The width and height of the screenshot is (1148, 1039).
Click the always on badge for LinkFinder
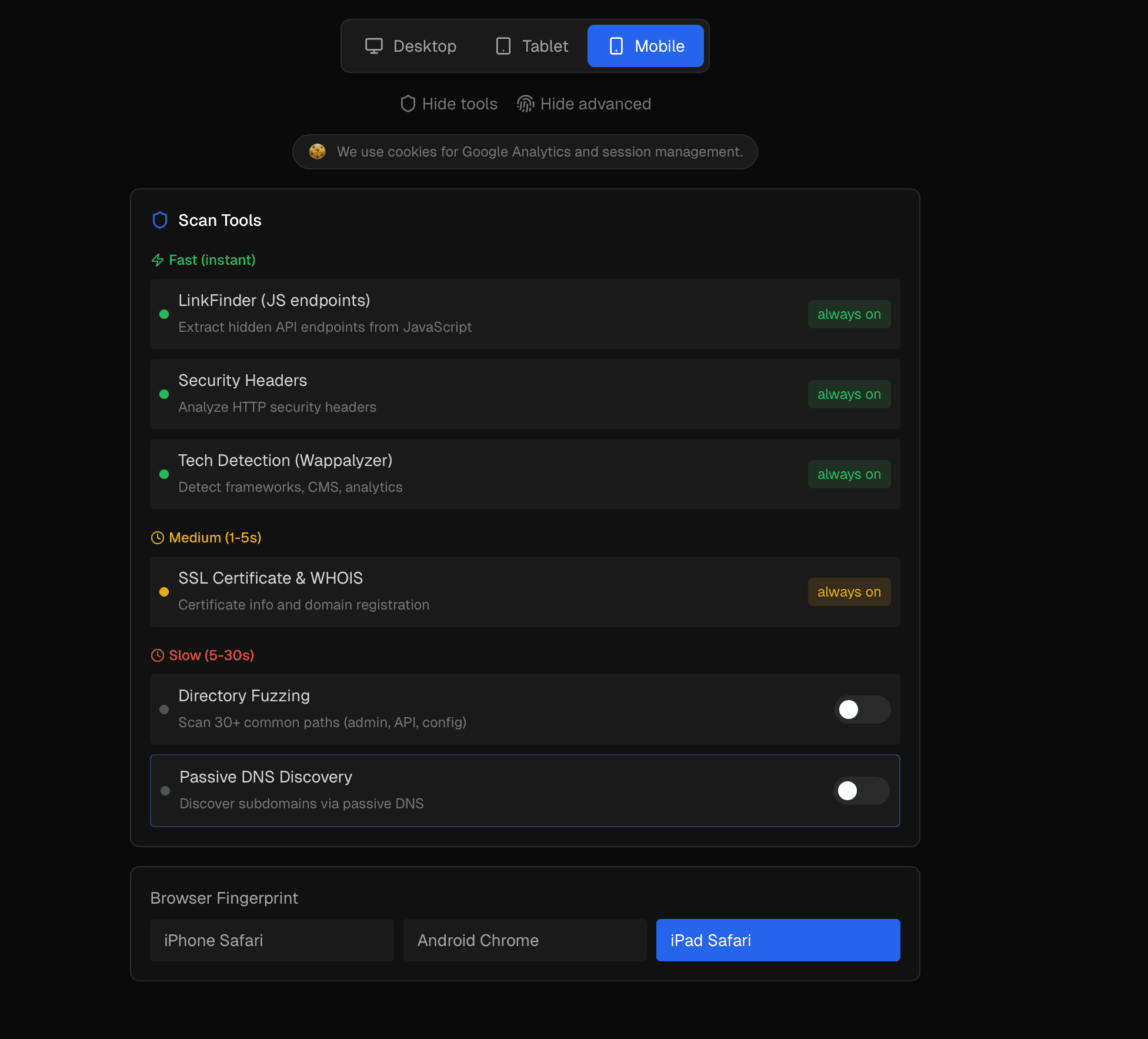(849, 314)
